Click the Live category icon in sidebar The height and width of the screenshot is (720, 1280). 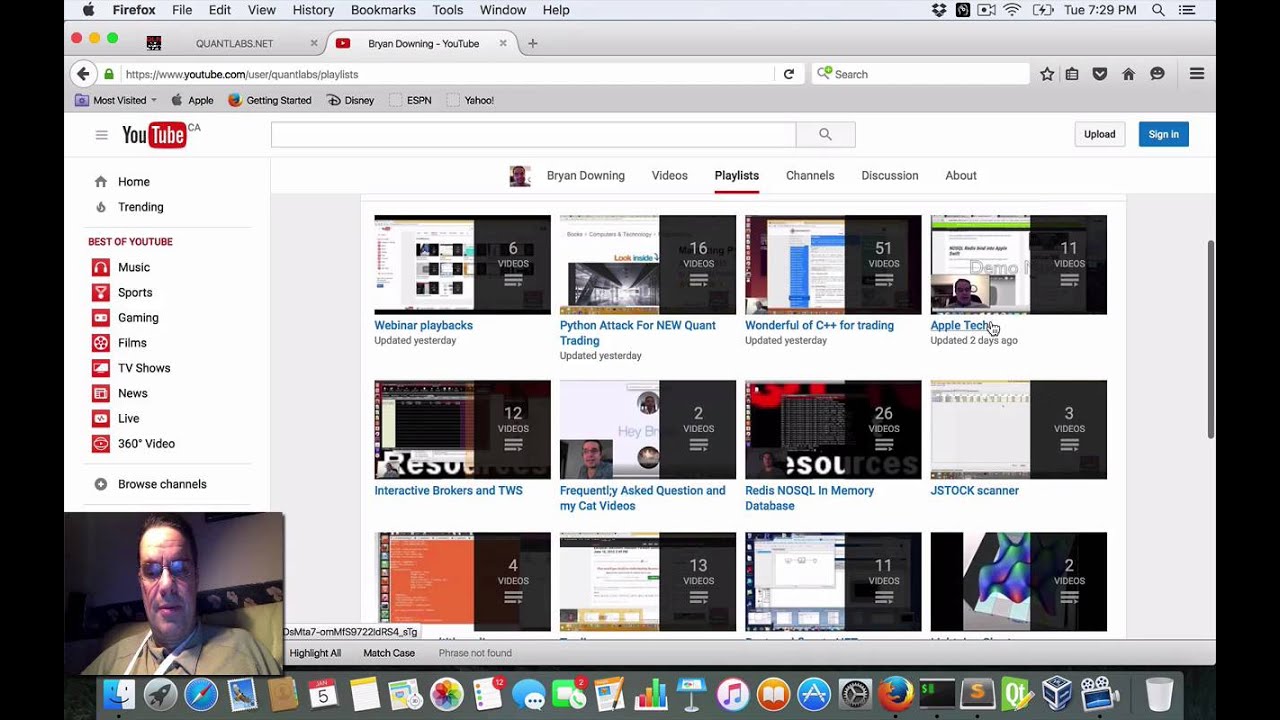coord(100,418)
